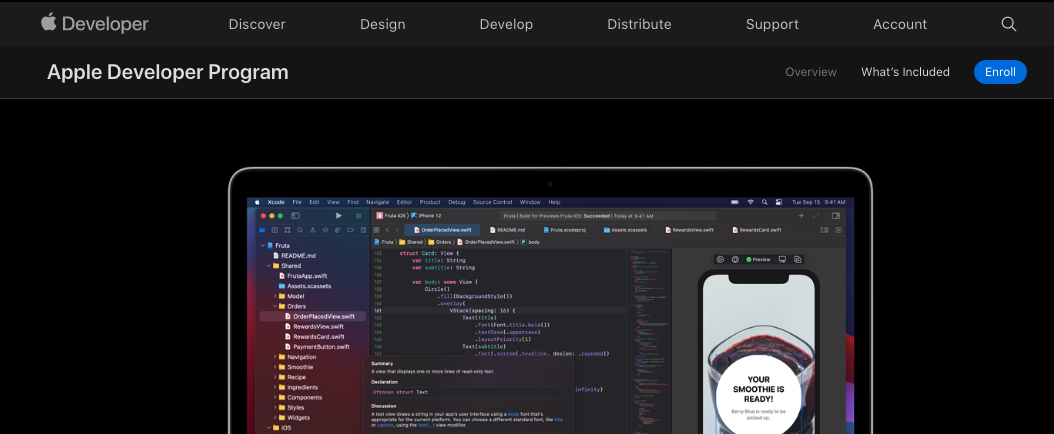Open the Design navigation menu

coord(382,24)
